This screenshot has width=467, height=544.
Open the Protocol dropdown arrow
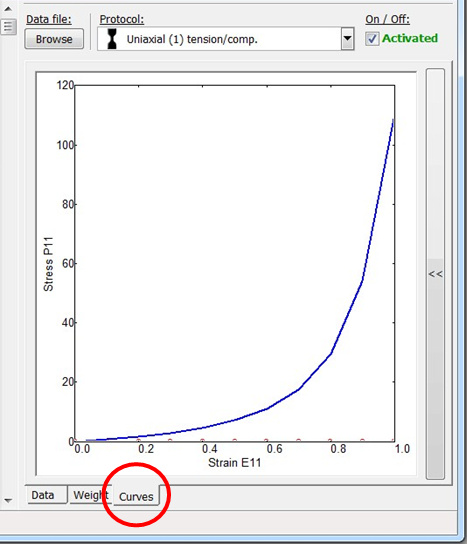tap(347, 39)
